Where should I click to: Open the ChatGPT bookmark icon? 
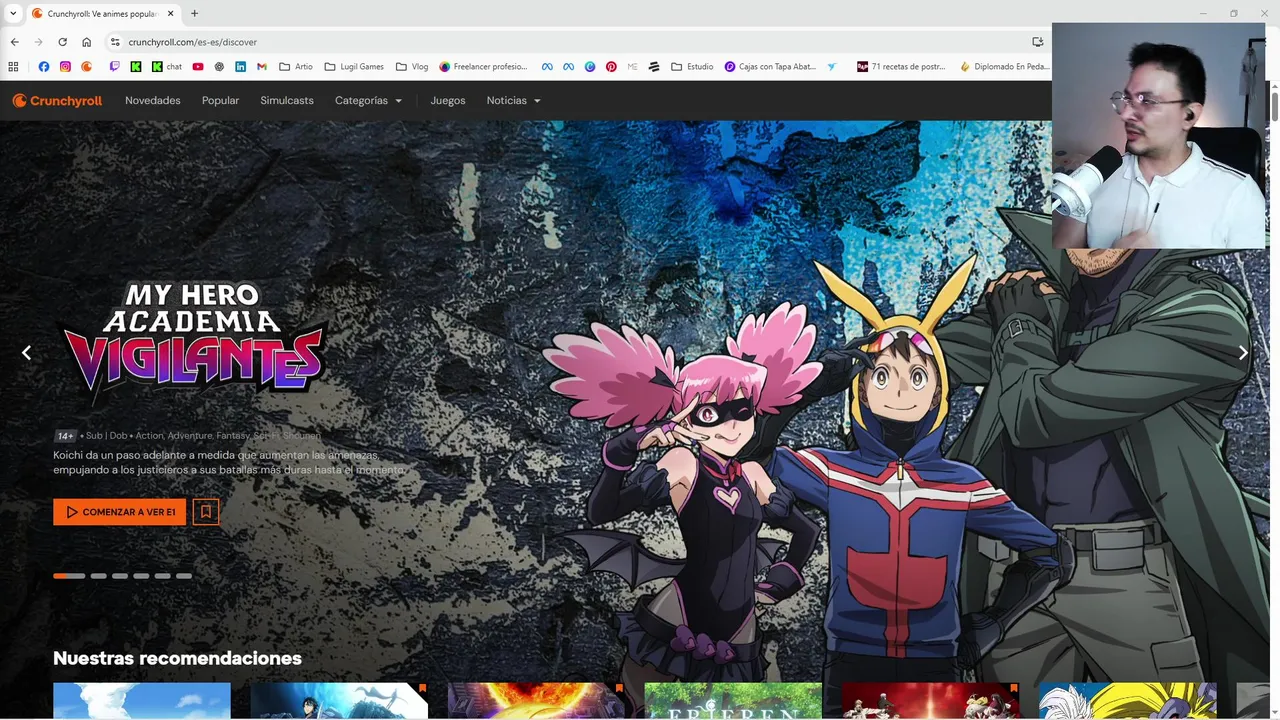tap(219, 67)
